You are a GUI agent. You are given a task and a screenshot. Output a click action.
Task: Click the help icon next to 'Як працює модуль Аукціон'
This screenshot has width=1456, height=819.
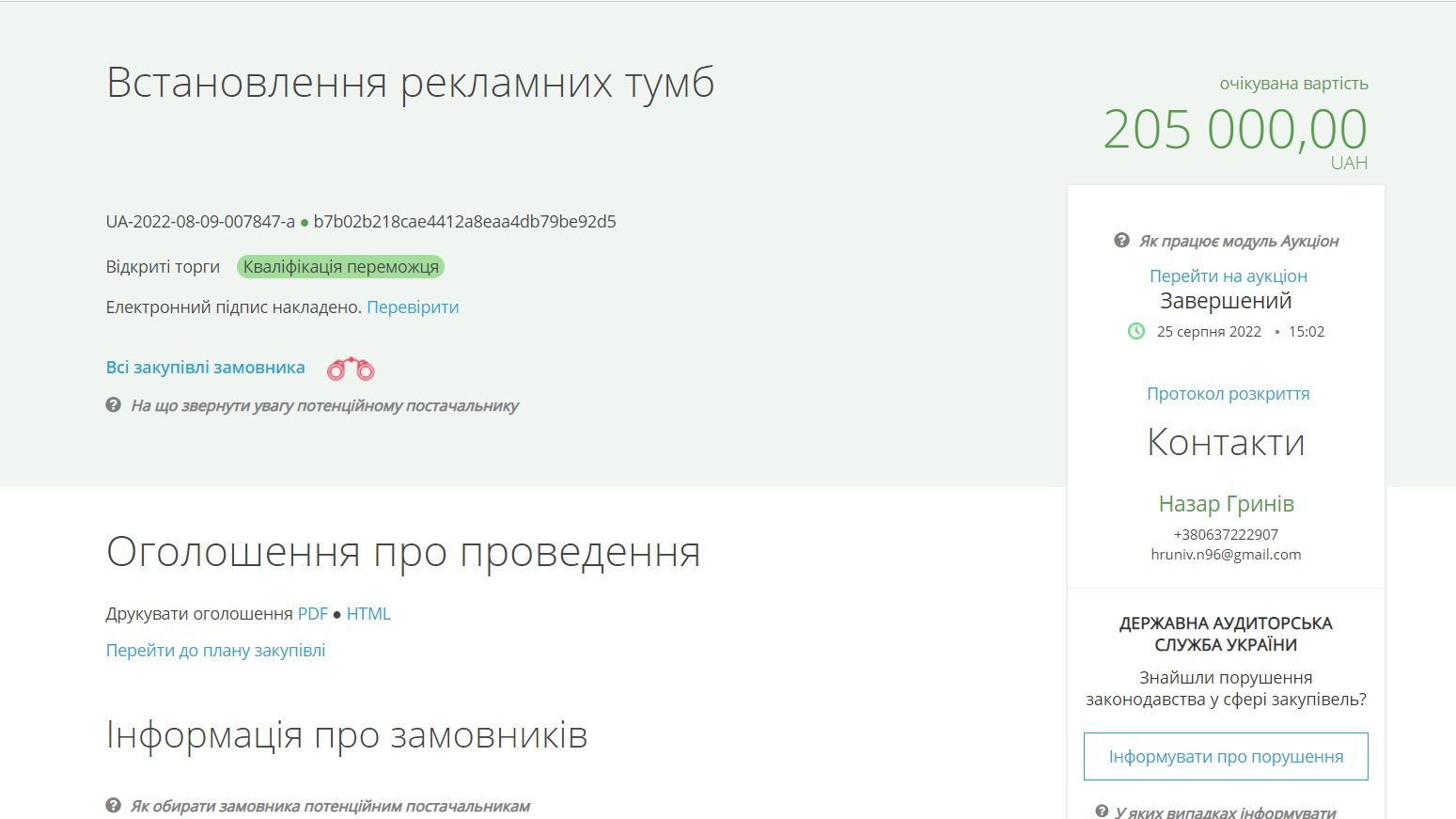click(1119, 241)
